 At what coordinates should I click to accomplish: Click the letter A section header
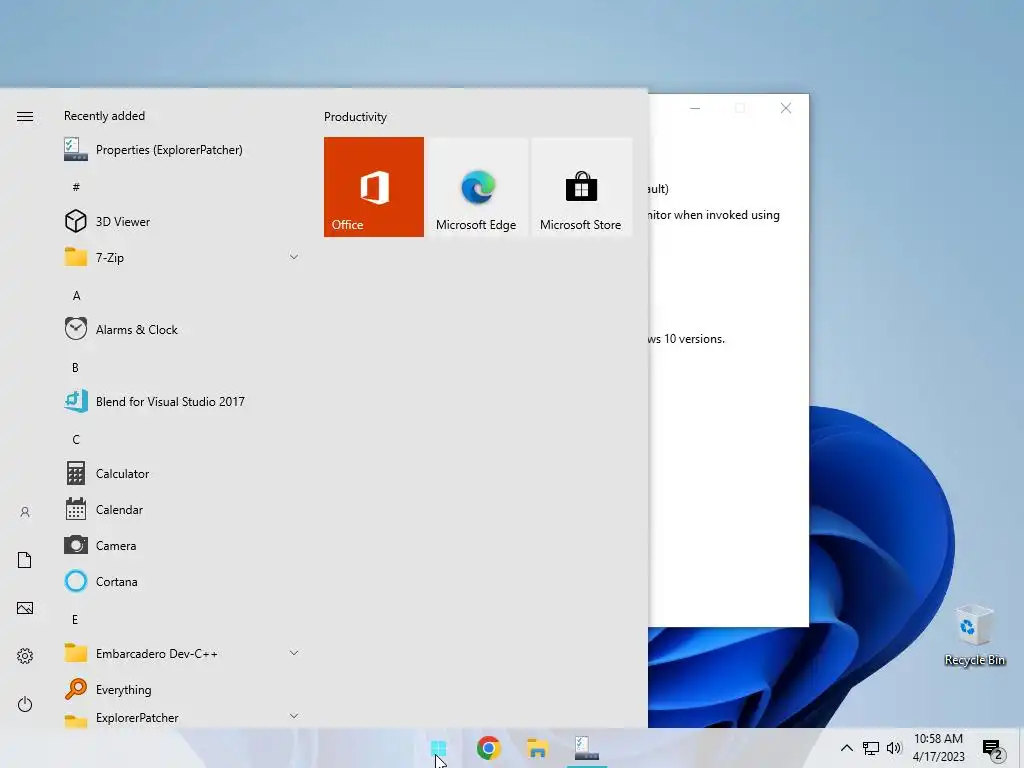click(x=76, y=296)
